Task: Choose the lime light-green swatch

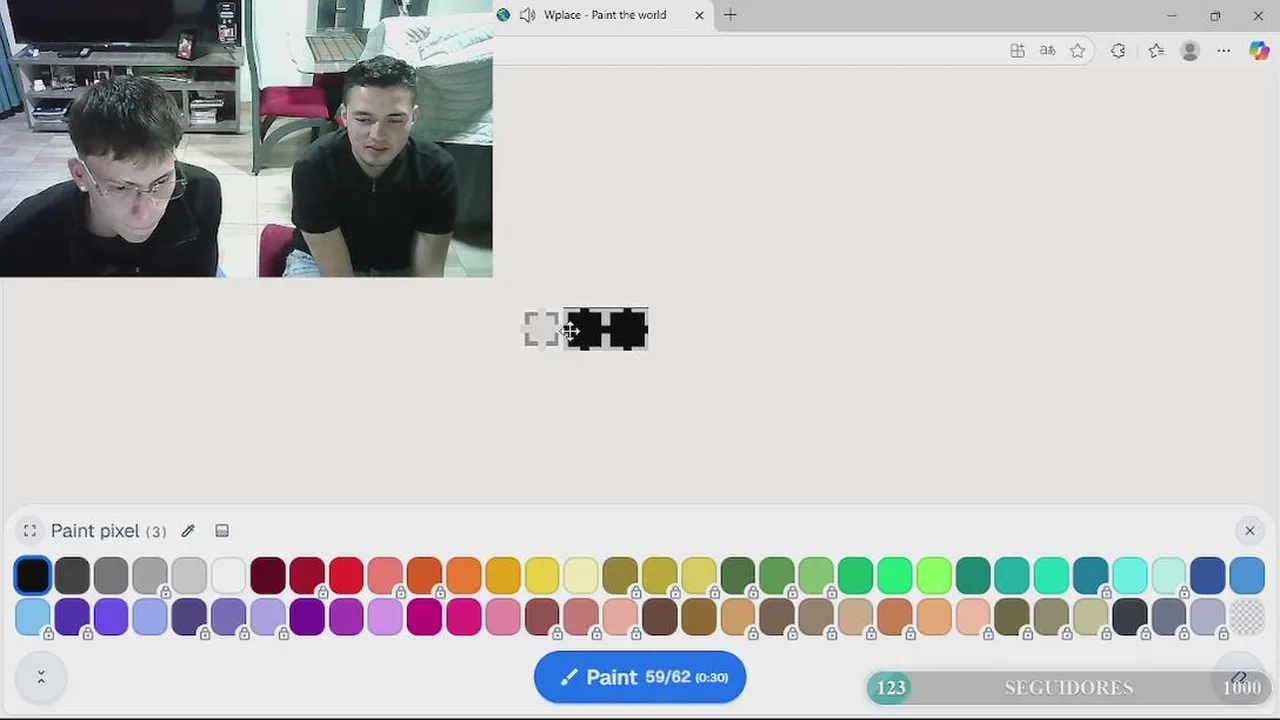Action: point(934,576)
